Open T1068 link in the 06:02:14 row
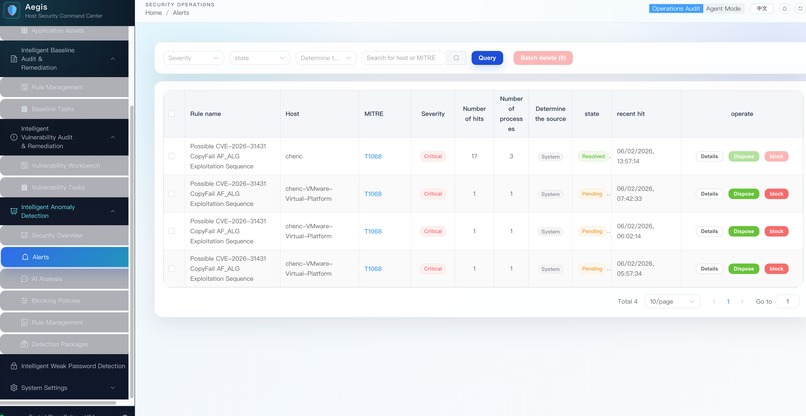Screen dimensions: 806x416 (x=373, y=231)
